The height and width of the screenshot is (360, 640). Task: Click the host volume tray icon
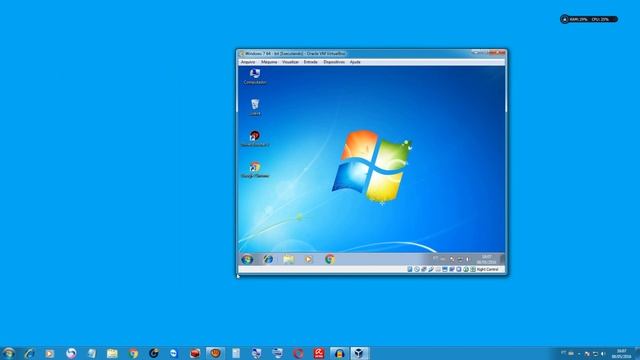603,353
